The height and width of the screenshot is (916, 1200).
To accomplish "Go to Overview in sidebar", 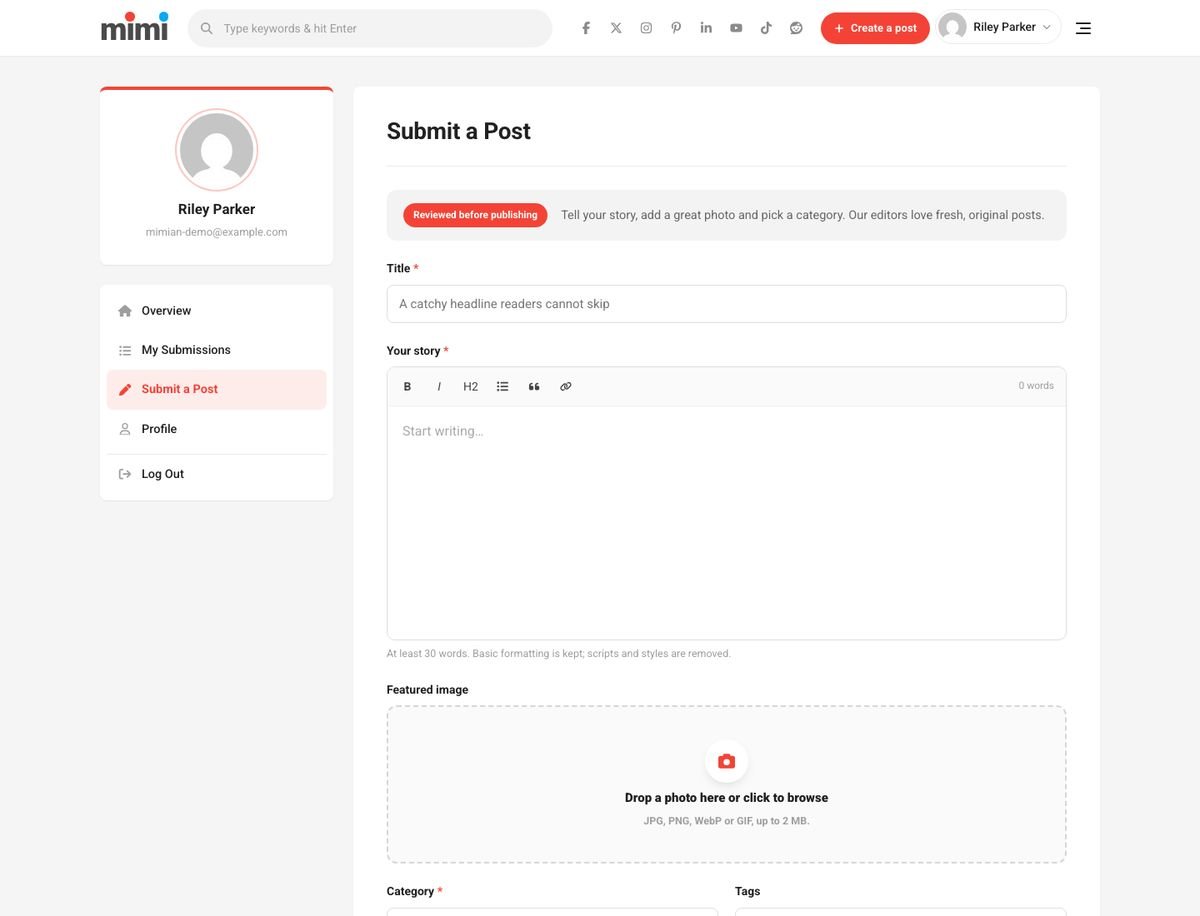I will (x=217, y=311).
